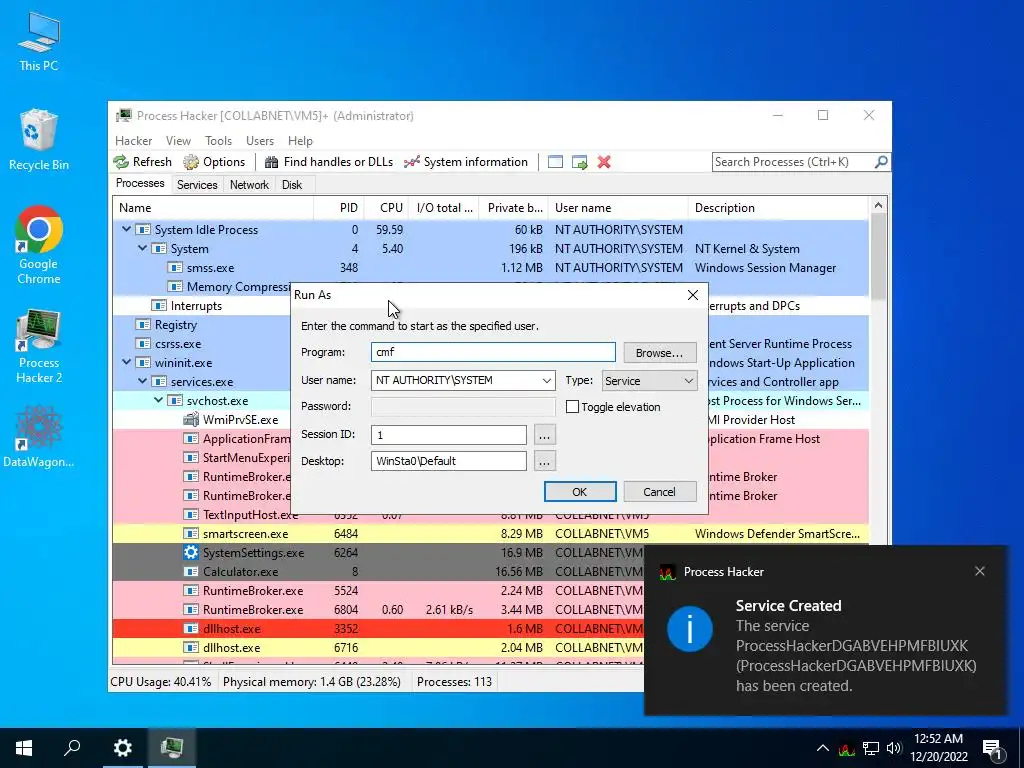Open Google Chrome desktop shortcut

tap(39, 245)
